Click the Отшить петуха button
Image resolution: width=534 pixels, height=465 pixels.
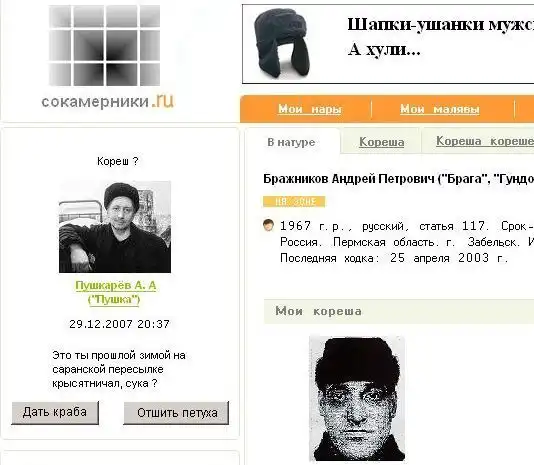click(x=176, y=413)
